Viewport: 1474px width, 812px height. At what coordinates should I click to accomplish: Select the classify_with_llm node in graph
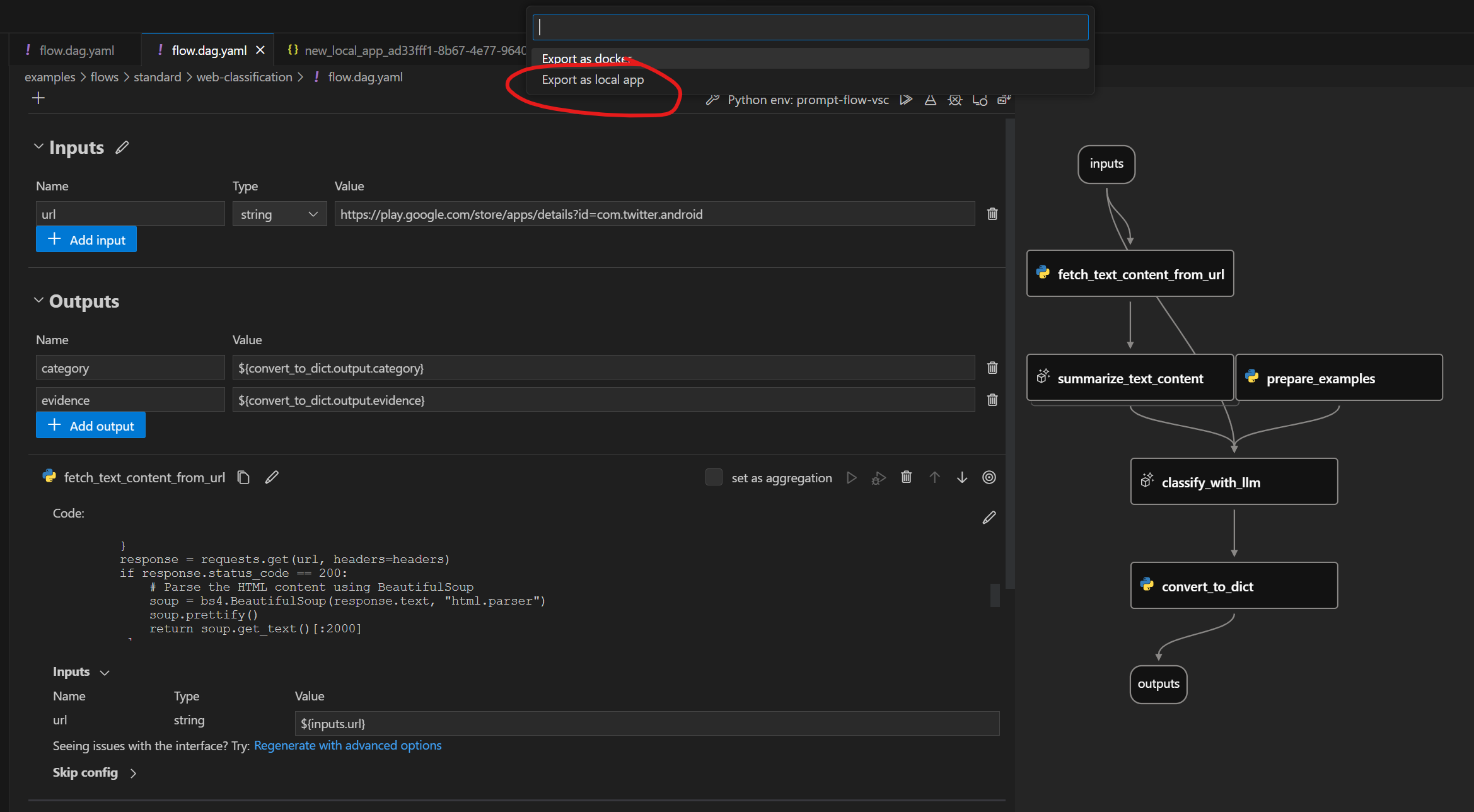click(x=1233, y=482)
